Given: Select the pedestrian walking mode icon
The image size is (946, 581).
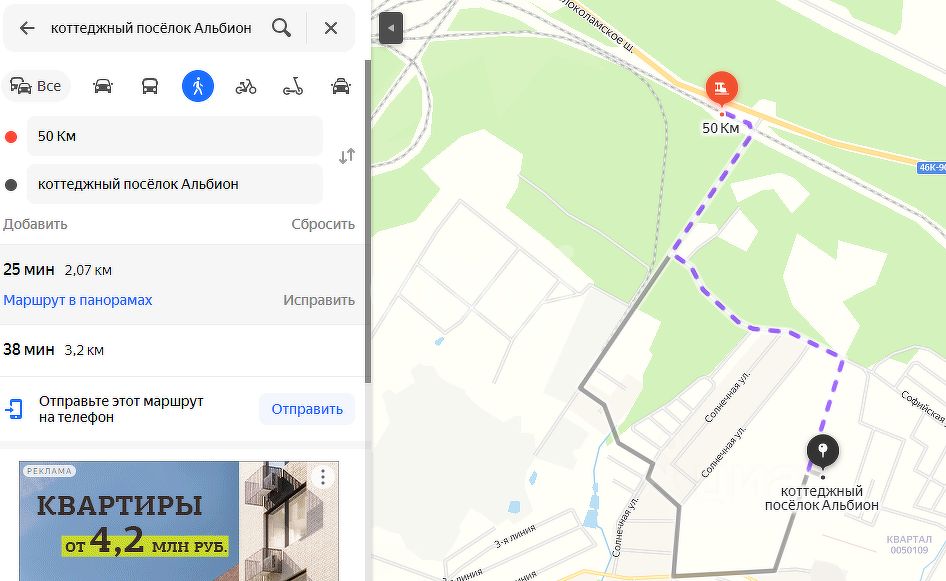Looking at the screenshot, I should click(x=198, y=86).
